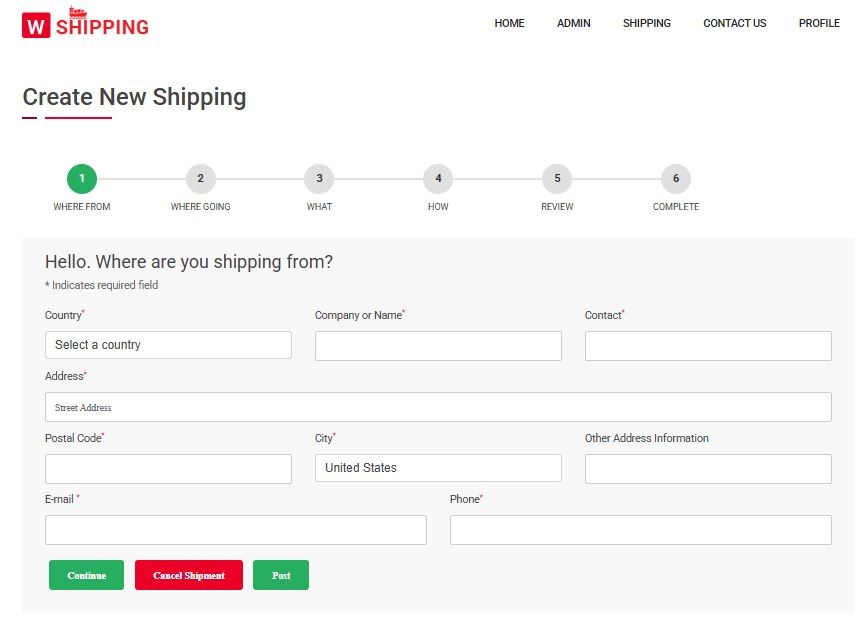This screenshot has height=642, width=867.
Task: Go to step 2 Where Going
Action: pos(200,179)
